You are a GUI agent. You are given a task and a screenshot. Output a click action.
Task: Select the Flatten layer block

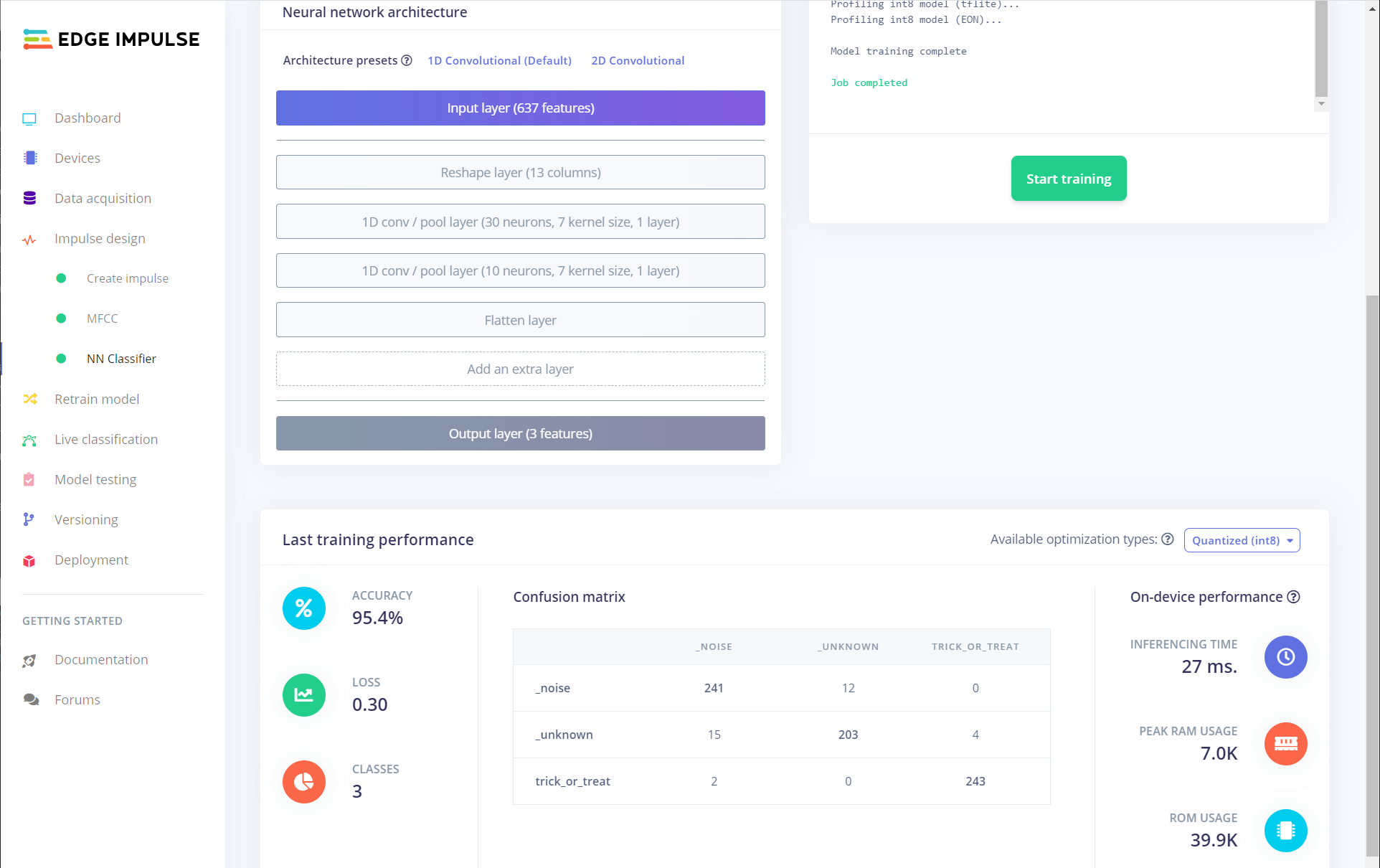(x=520, y=320)
